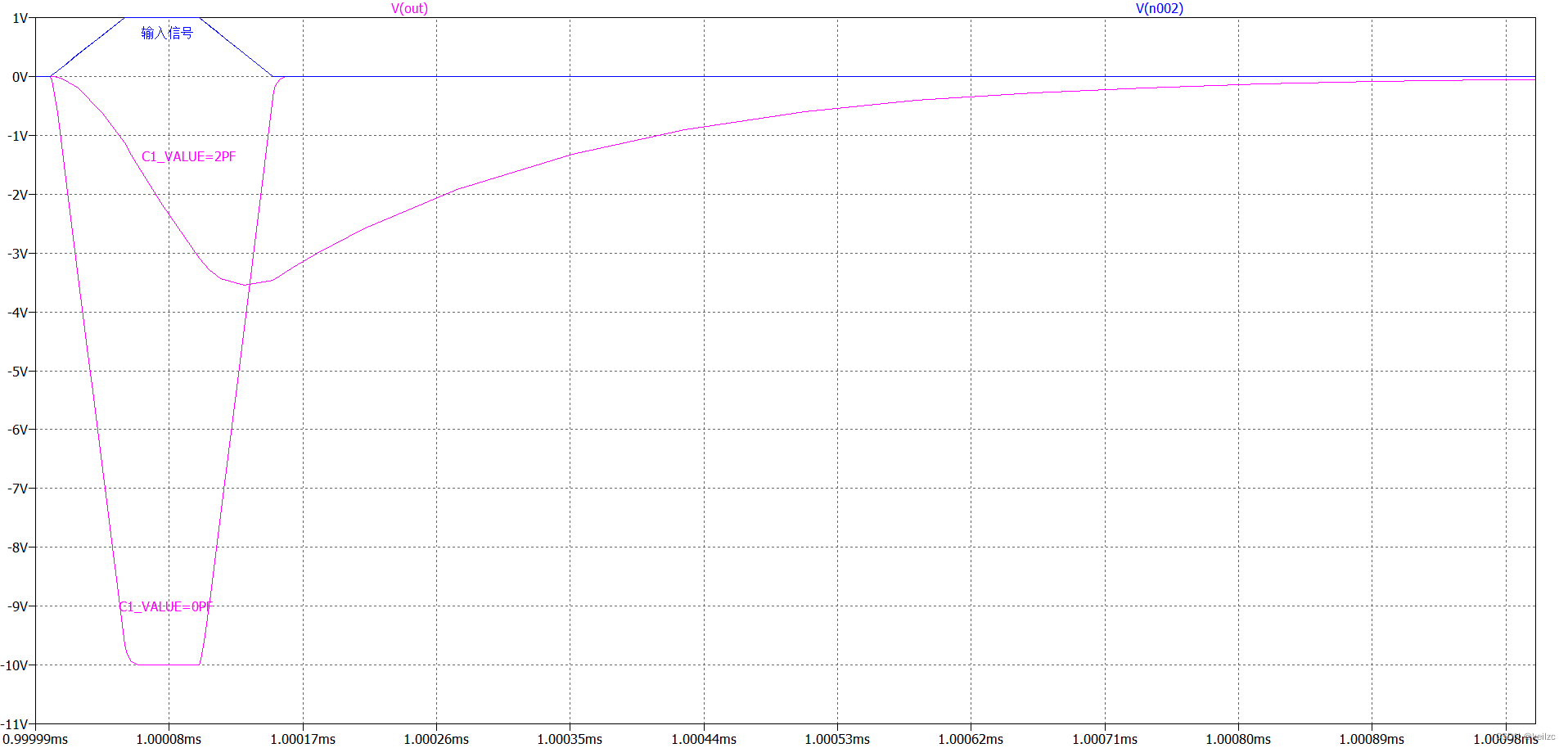Click the -7V vertical axis label
The image size is (1568, 748).
tap(18, 489)
